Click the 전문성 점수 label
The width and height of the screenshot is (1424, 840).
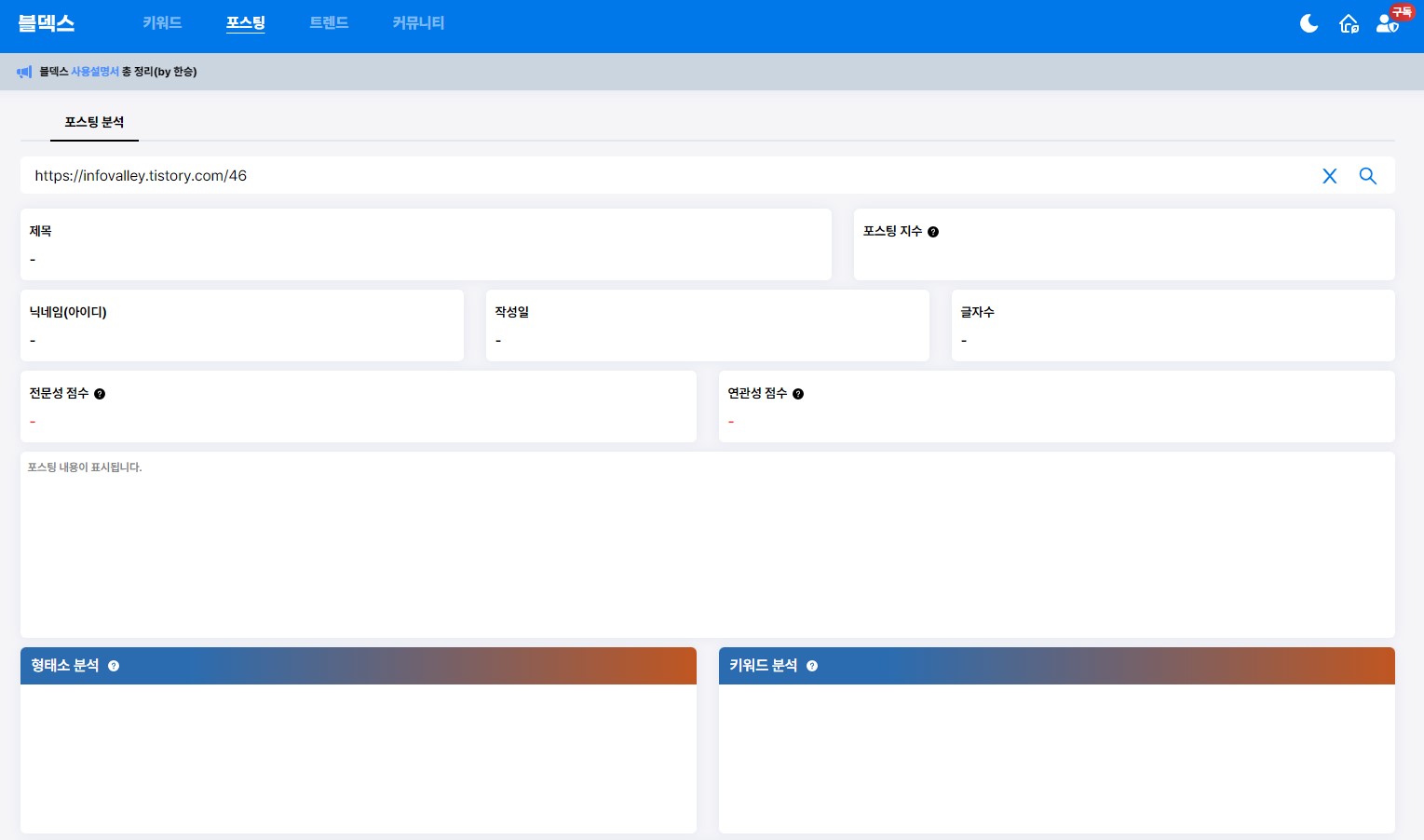point(59,393)
